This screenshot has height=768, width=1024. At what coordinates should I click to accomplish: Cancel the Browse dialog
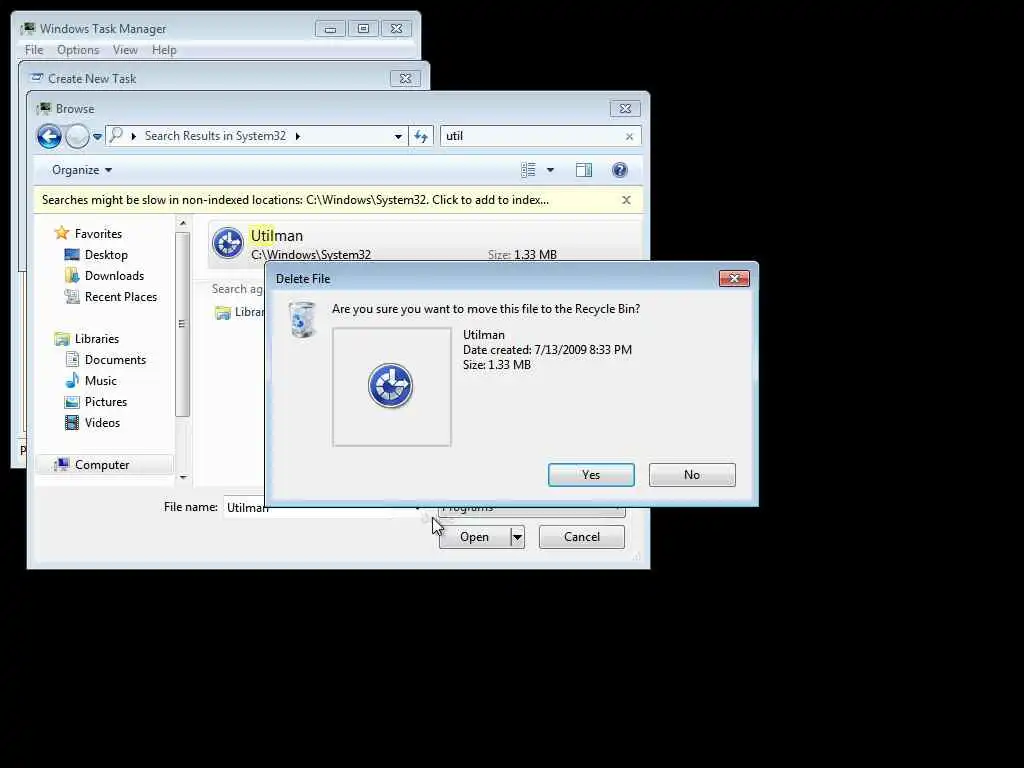click(581, 537)
